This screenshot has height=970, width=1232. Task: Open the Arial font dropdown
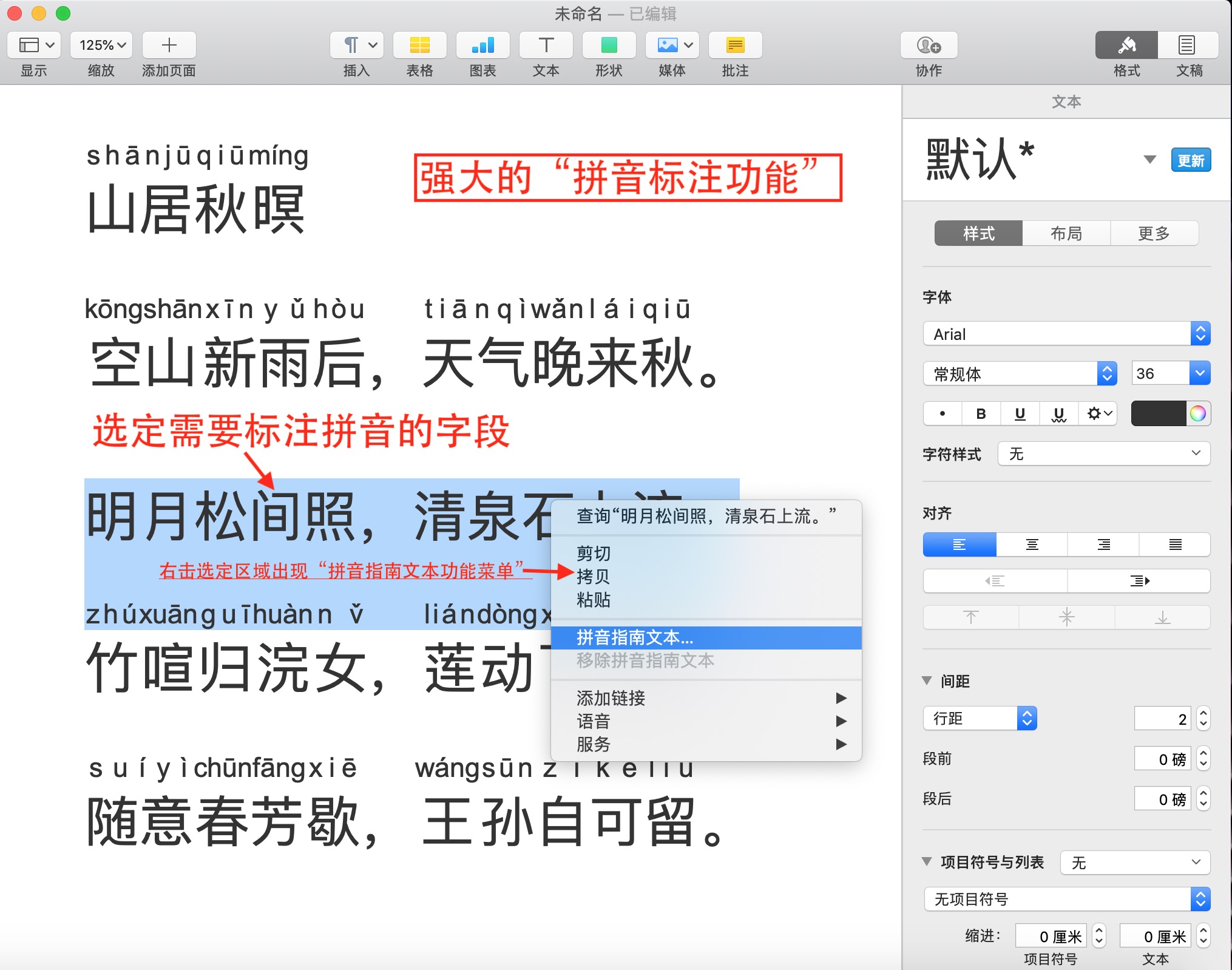click(1066, 334)
